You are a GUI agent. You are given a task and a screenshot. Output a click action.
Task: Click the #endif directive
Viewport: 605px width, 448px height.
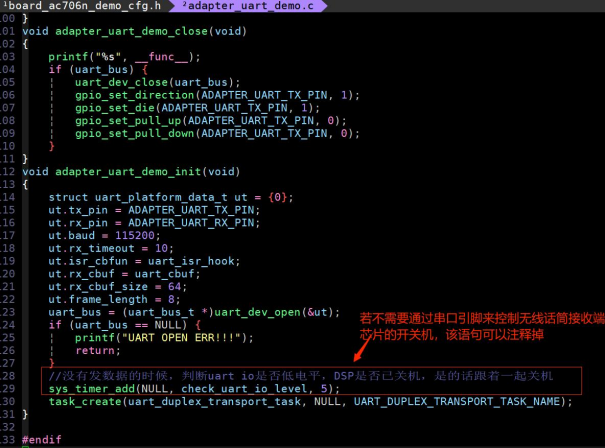[x=42, y=440]
